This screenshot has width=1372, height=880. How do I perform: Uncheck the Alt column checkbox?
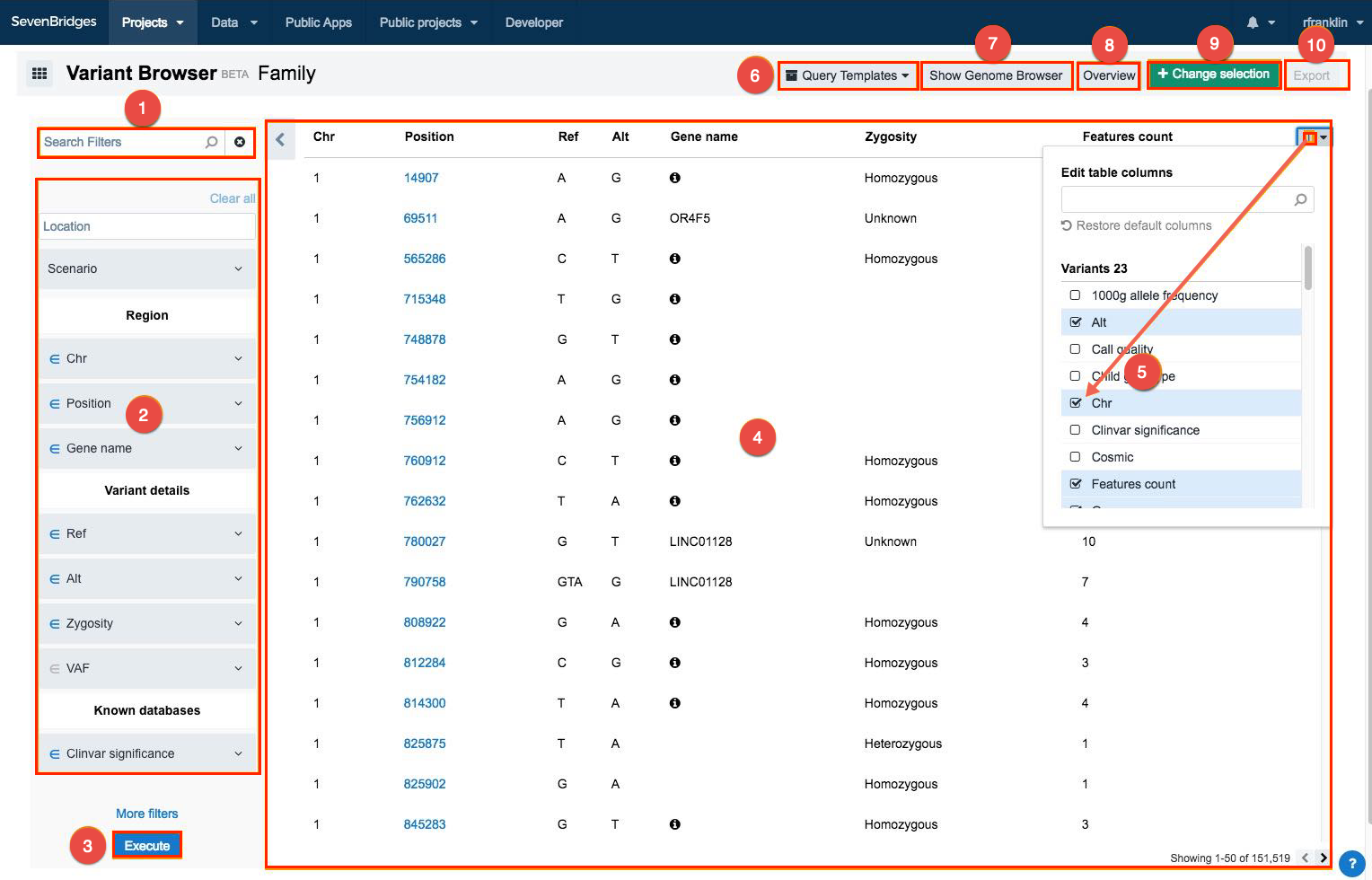pyautogui.click(x=1075, y=322)
